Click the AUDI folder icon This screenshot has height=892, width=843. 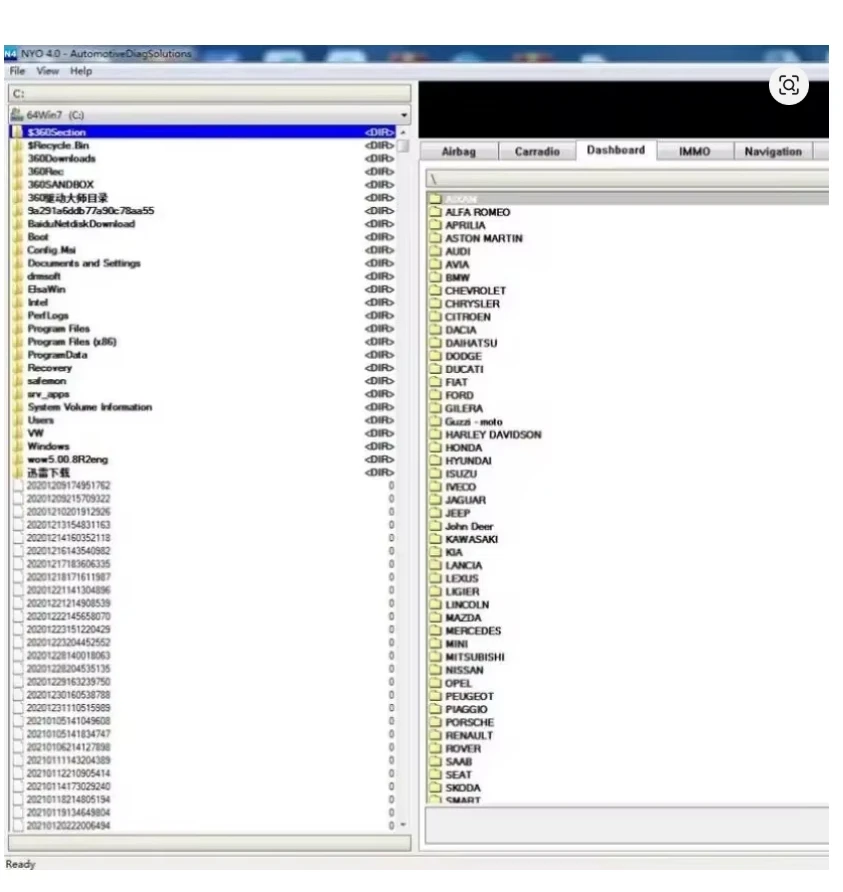436,251
